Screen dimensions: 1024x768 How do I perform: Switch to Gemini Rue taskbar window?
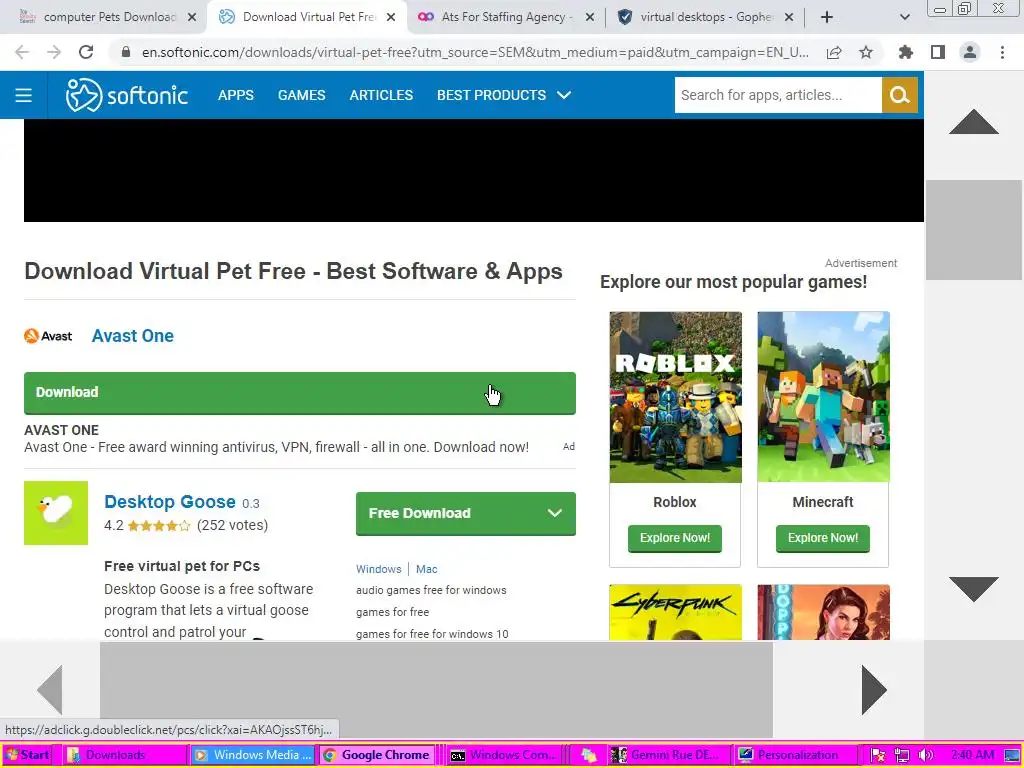click(669, 755)
